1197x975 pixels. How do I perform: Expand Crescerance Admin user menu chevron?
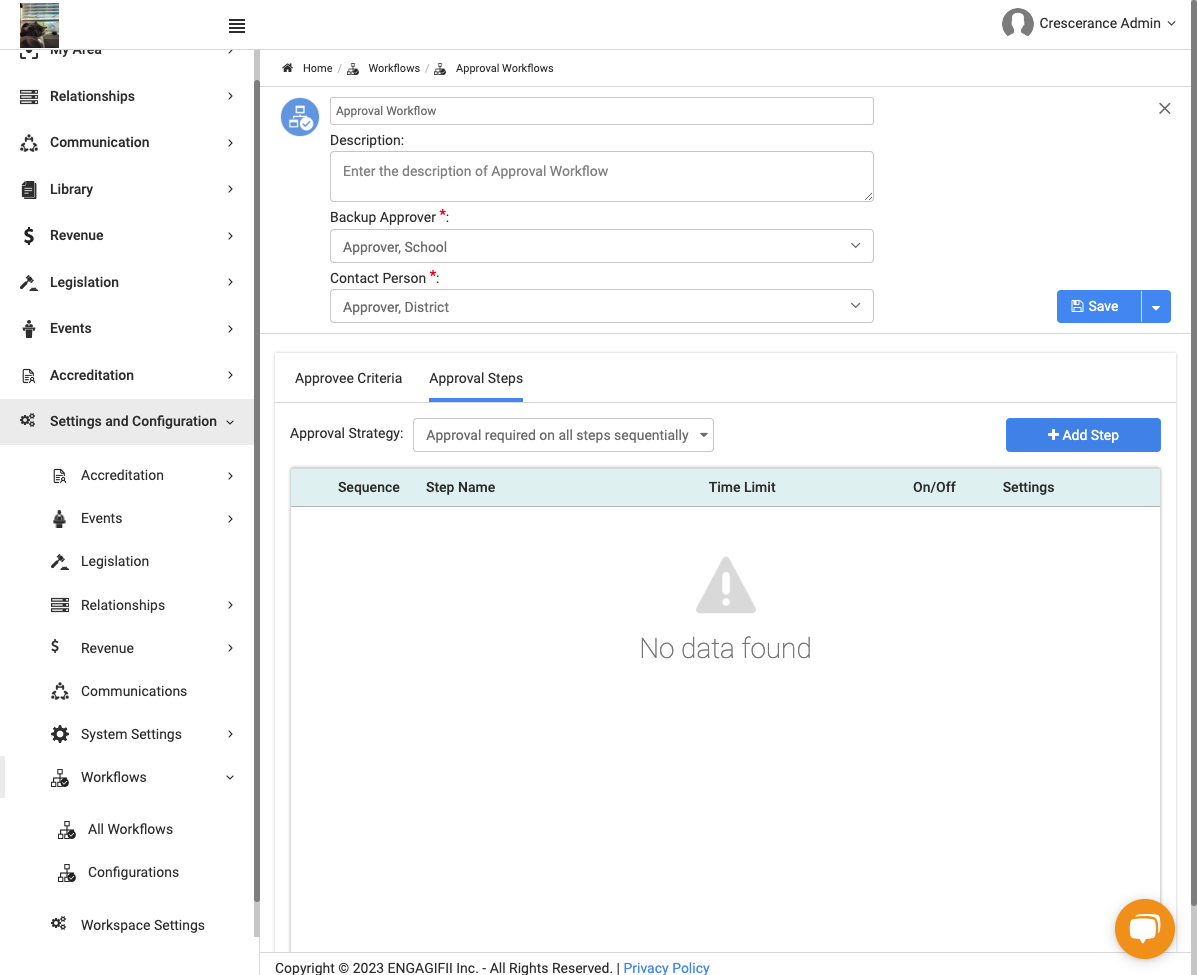(1171, 24)
